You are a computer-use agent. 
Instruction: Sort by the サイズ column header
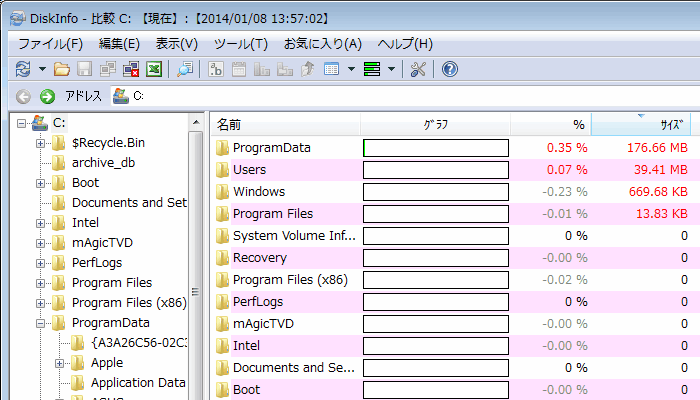click(645, 124)
